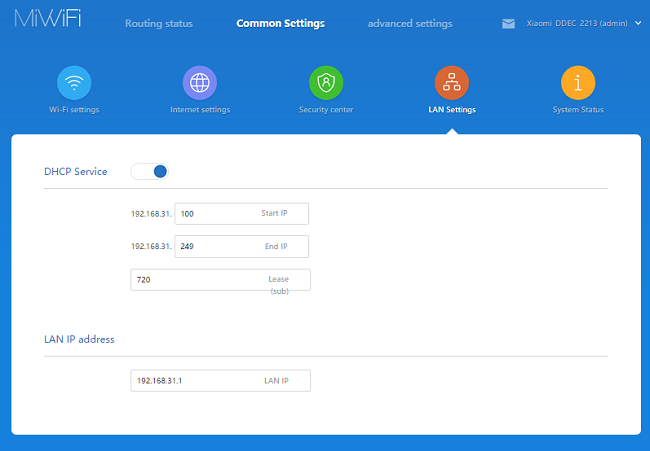This screenshot has width=650, height=451.
Task: Switch to the Routing status tab
Action: pyautogui.click(x=159, y=23)
